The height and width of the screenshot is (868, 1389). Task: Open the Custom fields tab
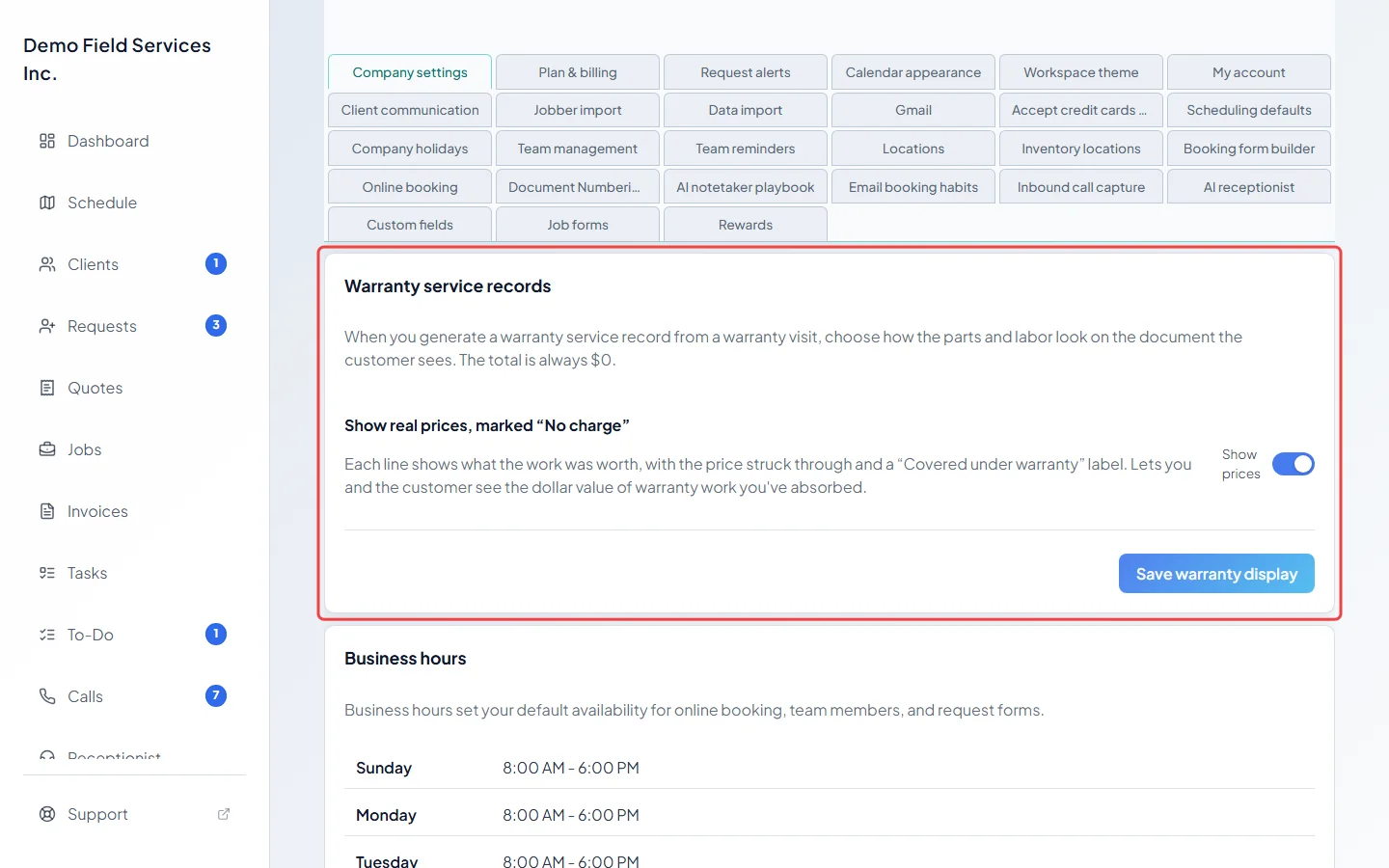[410, 225]
